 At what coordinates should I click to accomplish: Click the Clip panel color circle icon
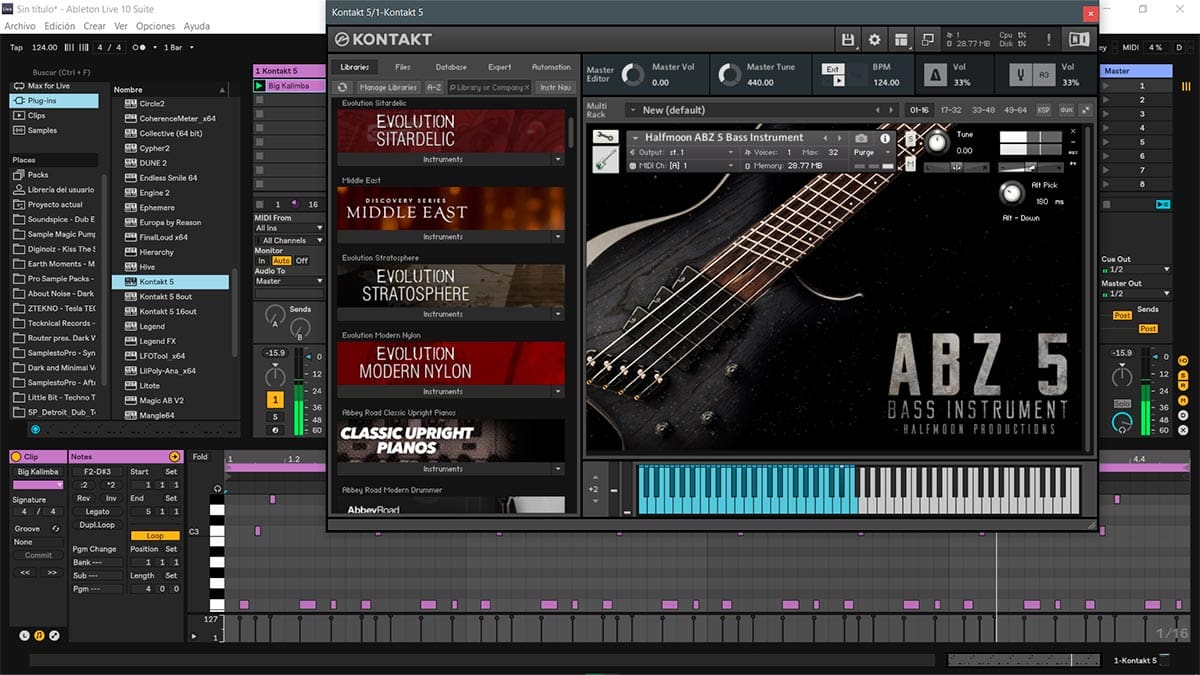pyautogui.click(x=16, y=457)
